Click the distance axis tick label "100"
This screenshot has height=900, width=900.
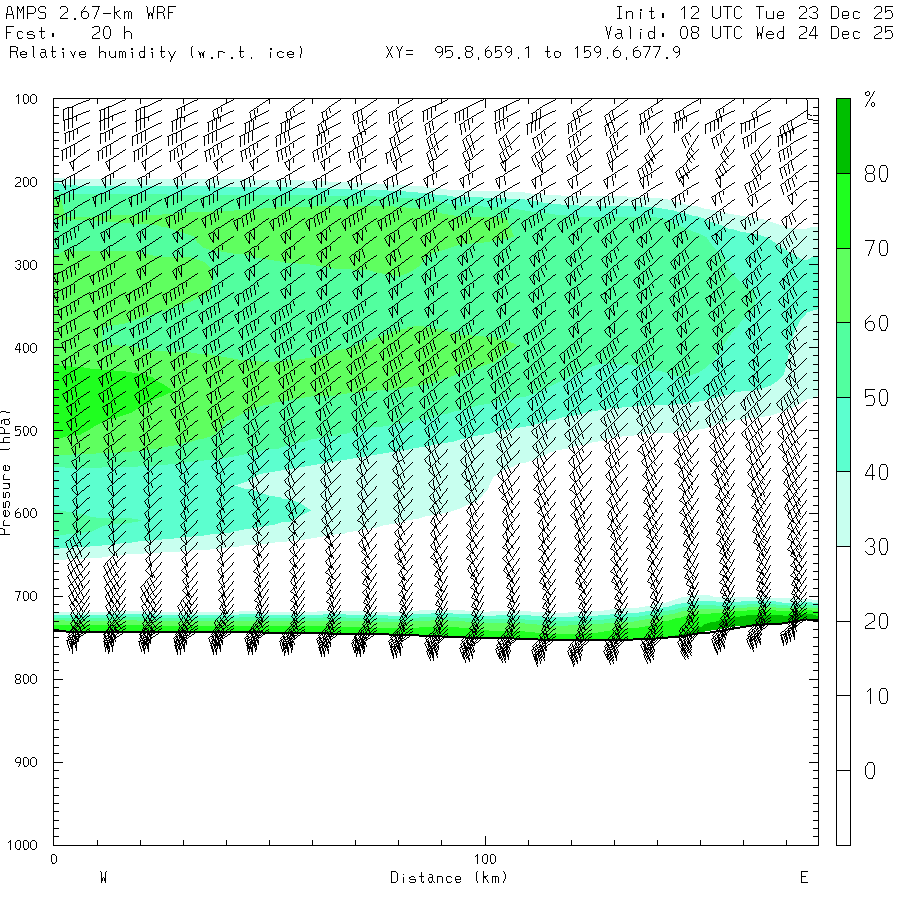click(x=485, y=859)
